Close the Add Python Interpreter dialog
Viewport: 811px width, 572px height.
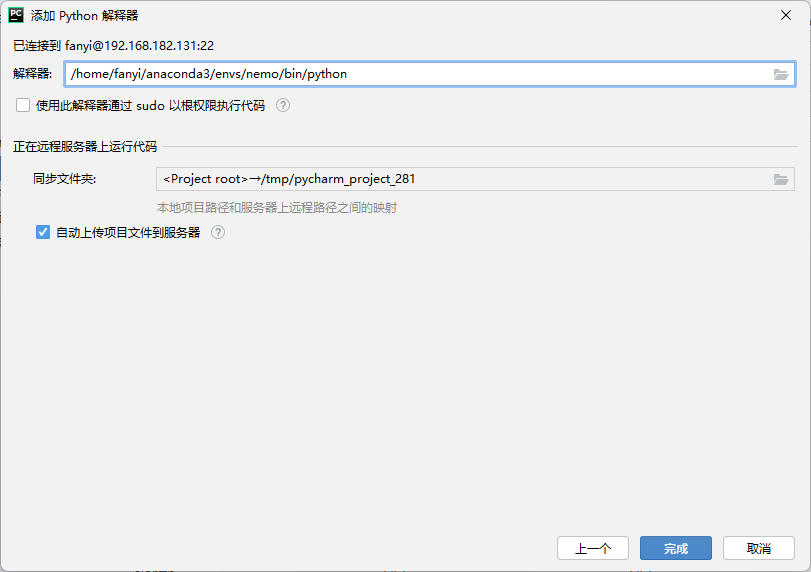tap(786, 16)
